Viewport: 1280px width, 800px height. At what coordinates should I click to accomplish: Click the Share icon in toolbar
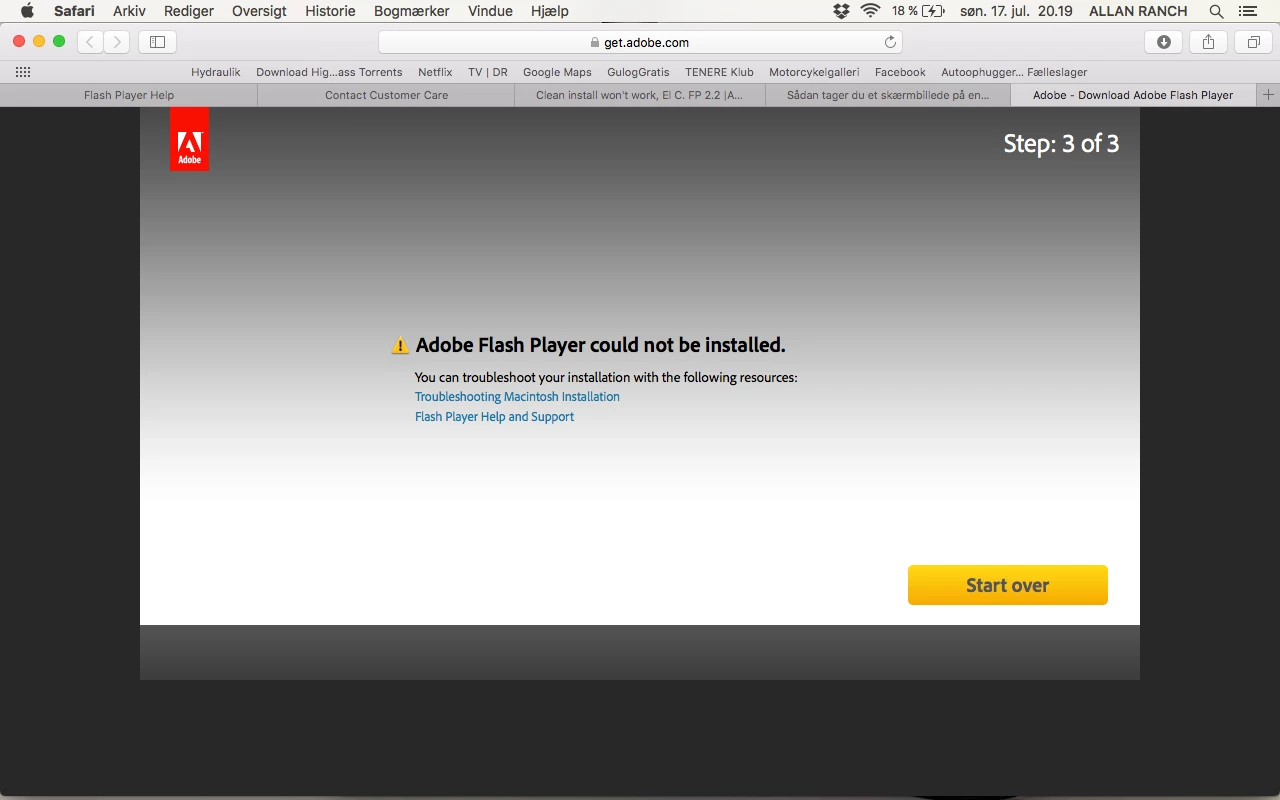1208,42
